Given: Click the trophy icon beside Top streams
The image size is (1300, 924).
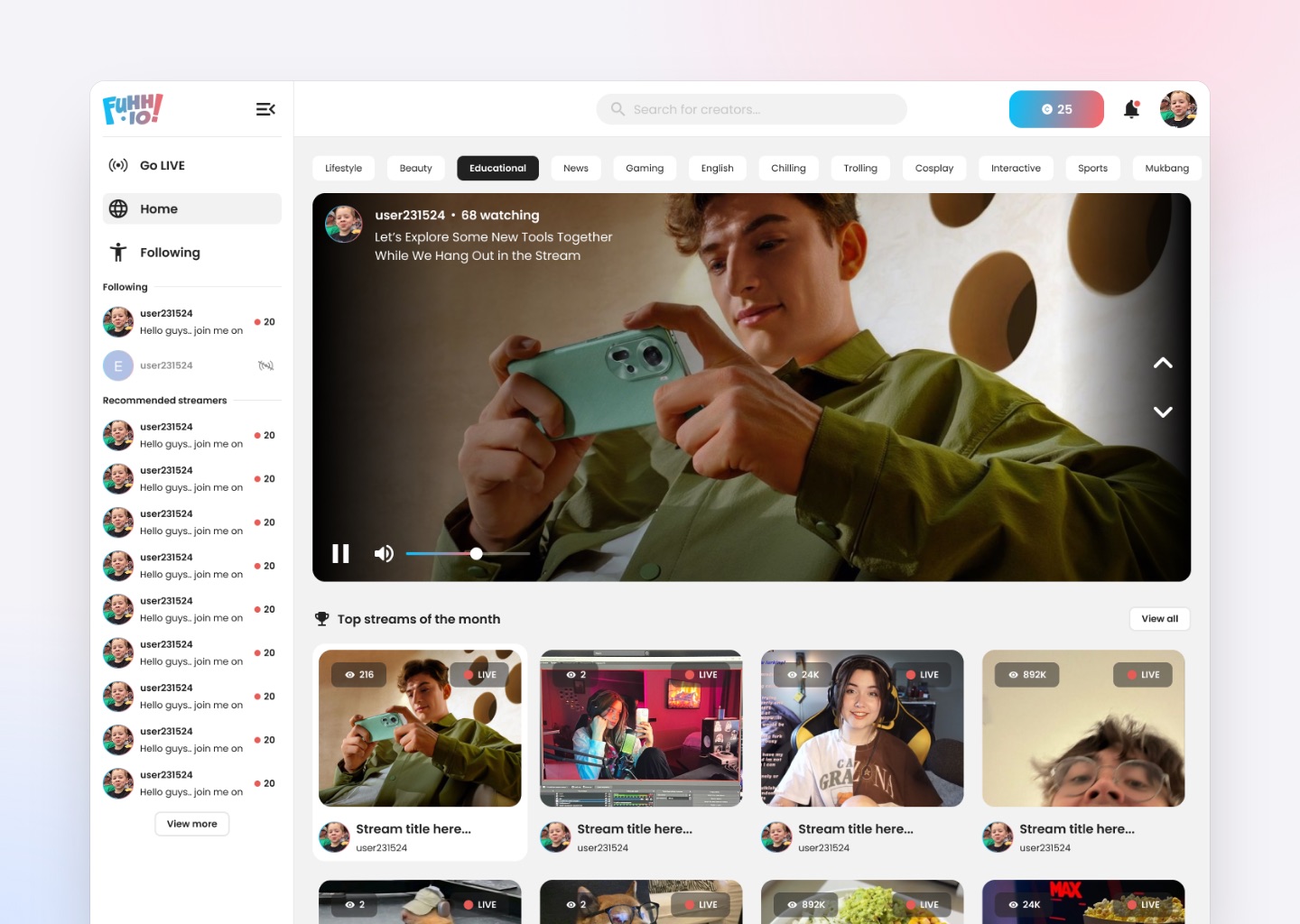Looking at the screenshot, I should point(321,619).
